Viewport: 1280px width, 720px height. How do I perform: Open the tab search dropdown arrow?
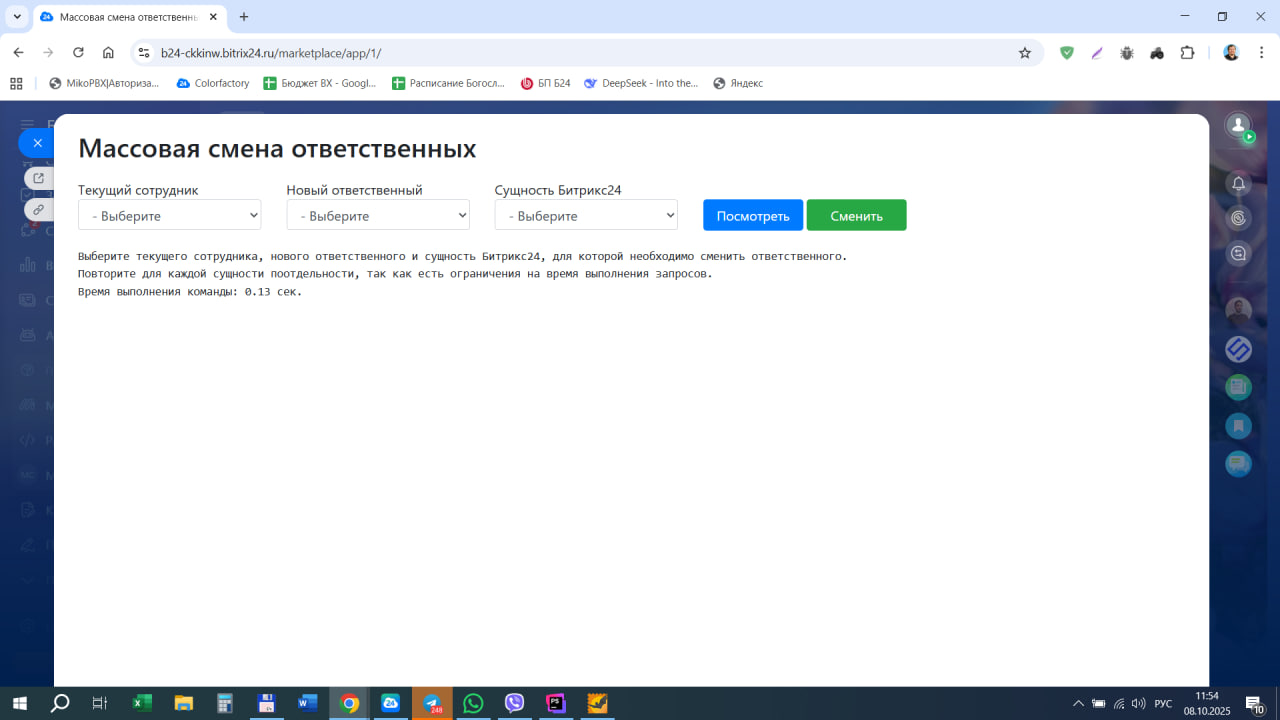[17, 17]
